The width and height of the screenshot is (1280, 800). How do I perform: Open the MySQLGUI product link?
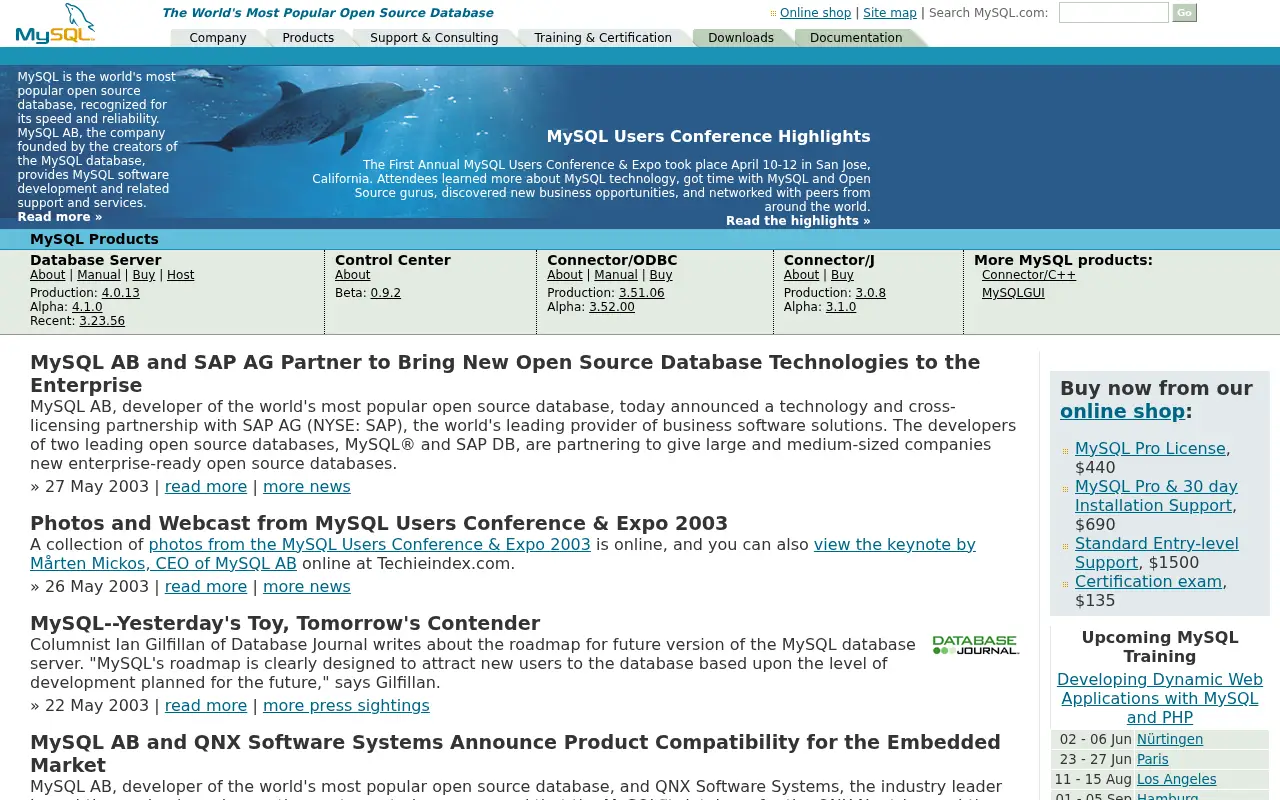point(1013,293)
